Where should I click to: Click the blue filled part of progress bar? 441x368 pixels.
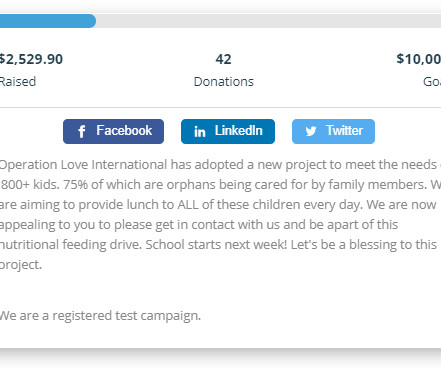48,21
